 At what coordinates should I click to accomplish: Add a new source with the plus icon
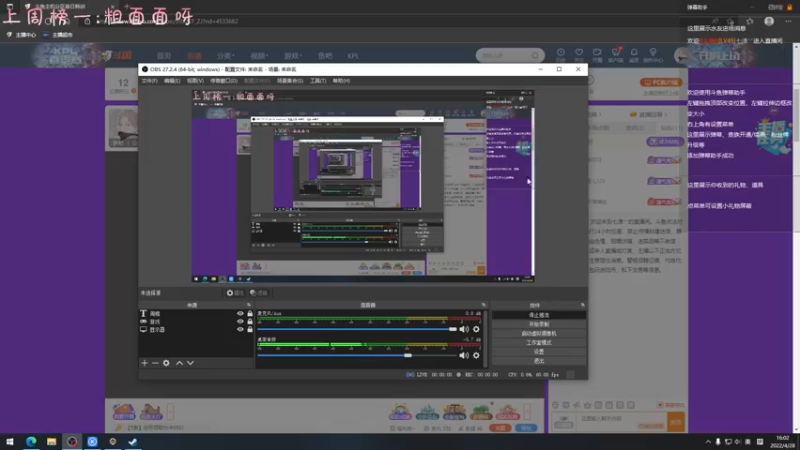point(144,363)
